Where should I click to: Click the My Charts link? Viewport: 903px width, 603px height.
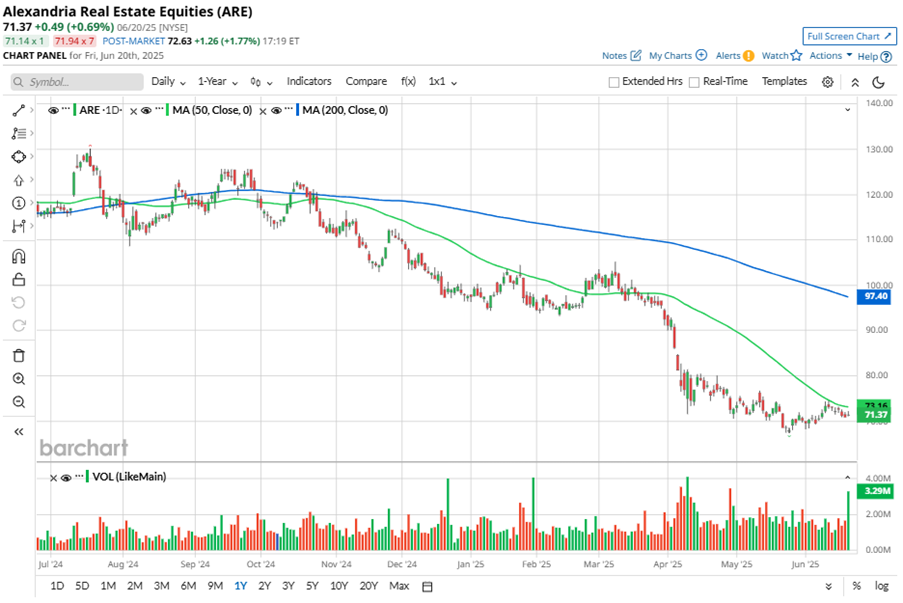coord(670,55)
